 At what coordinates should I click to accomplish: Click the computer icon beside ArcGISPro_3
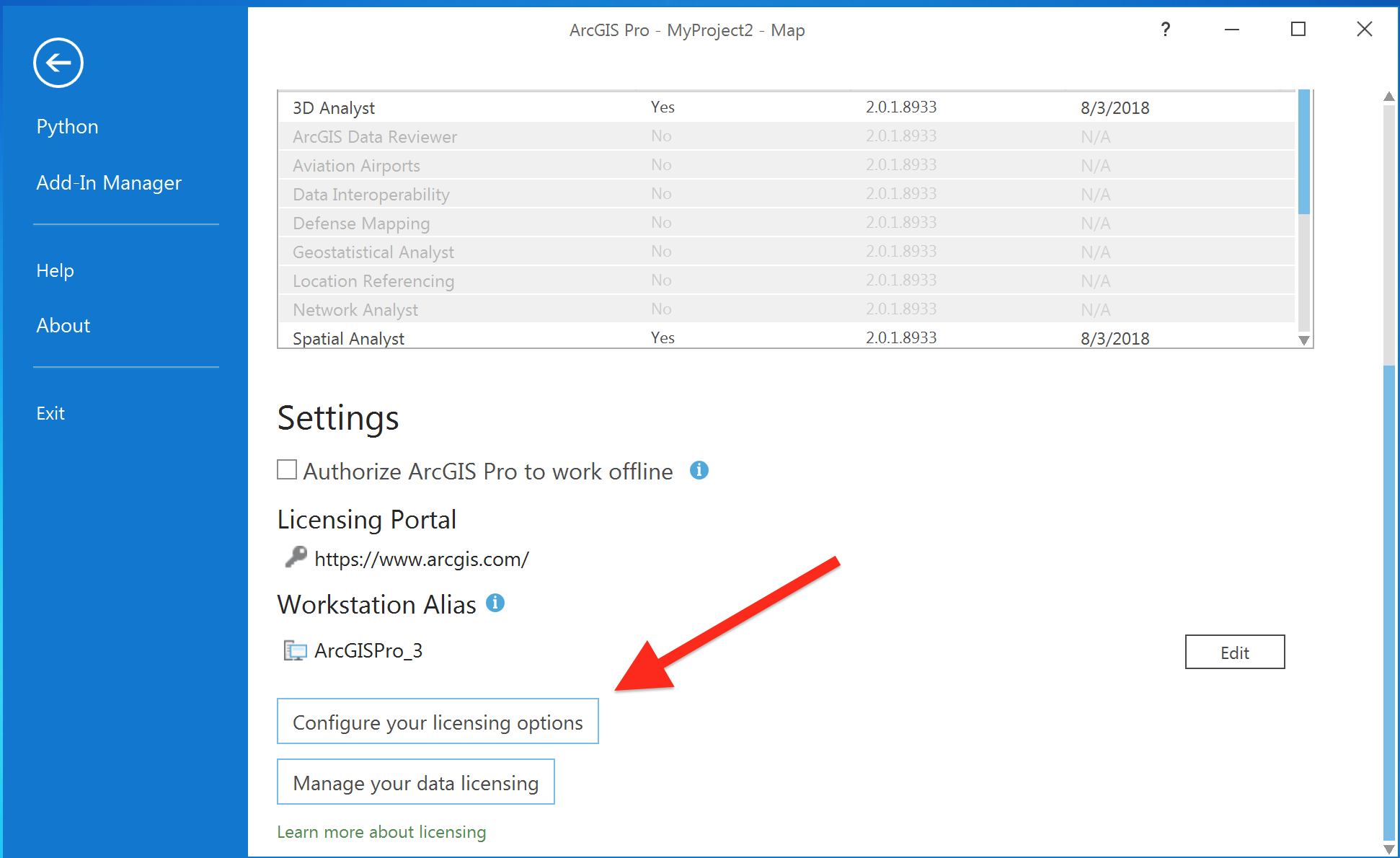click(x=294, y=650)
